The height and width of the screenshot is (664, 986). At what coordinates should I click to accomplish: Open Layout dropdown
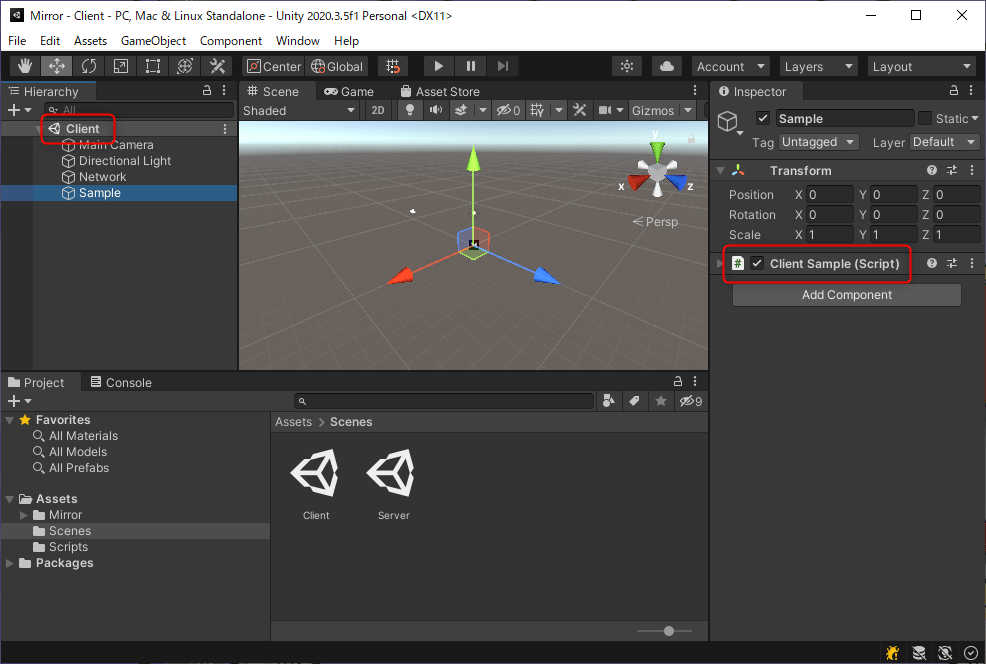click(x=922, y=66)
